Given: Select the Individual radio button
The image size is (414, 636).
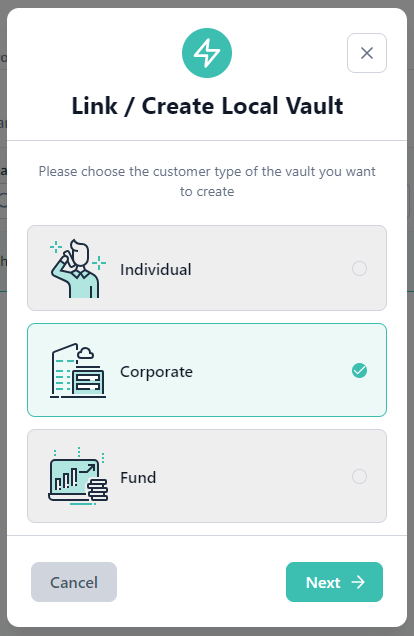Looking at the screenshot, I should pyautogui.click(x=359, y=269).
